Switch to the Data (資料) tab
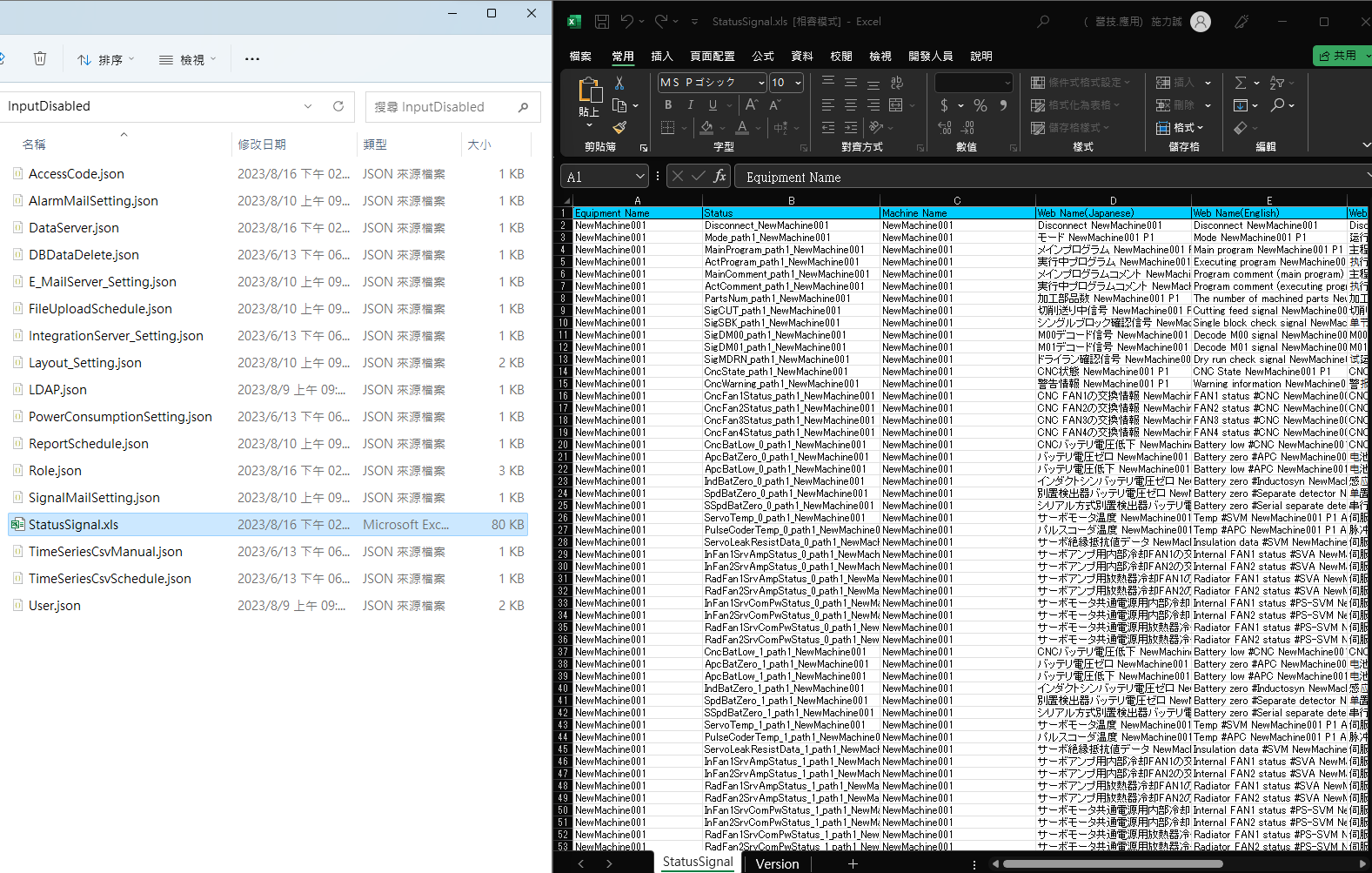The image size is (1372, 873). 802,56
